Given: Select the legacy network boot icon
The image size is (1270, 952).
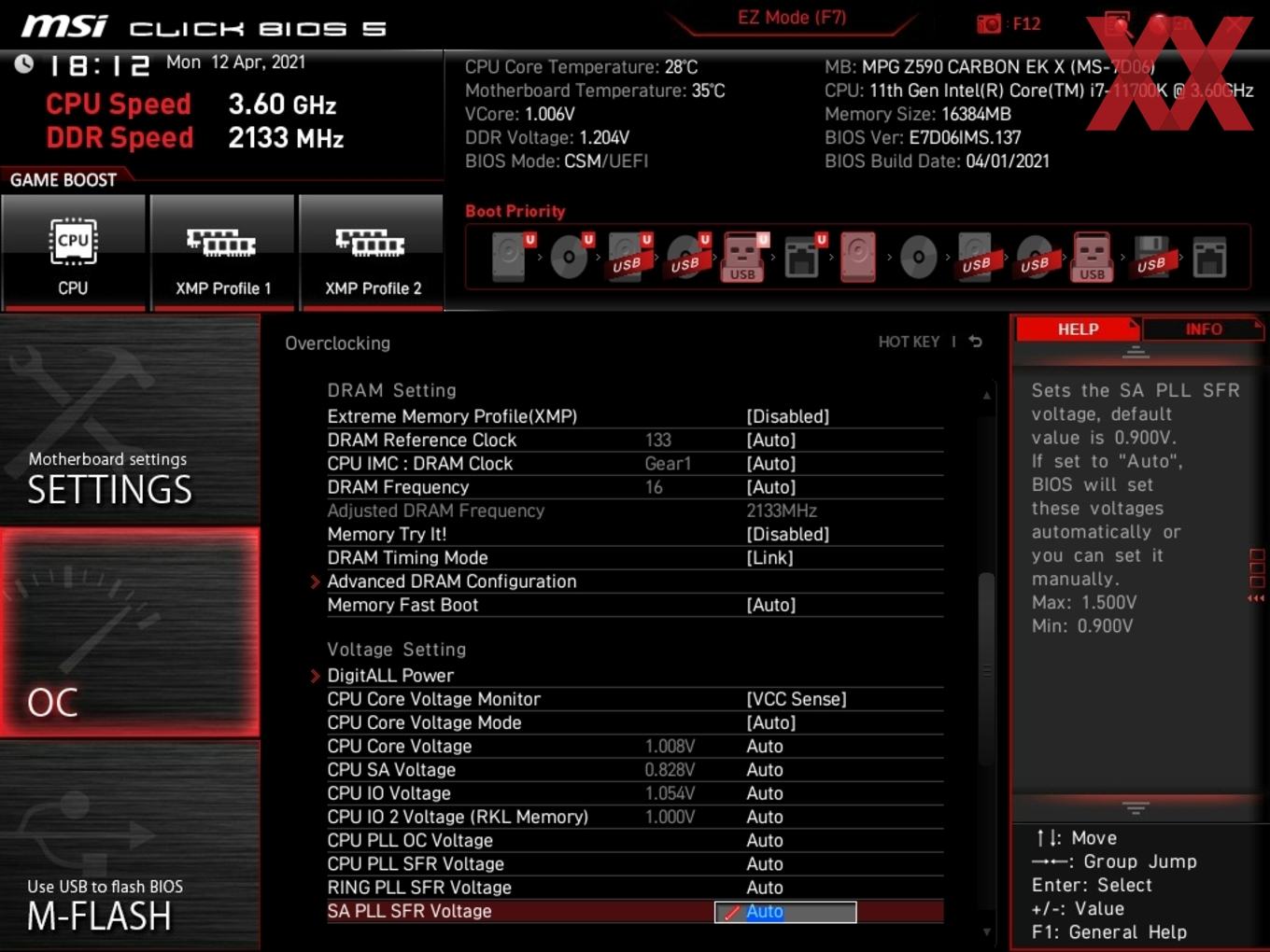Looking at the screenshot, I should coord(1209,257).
